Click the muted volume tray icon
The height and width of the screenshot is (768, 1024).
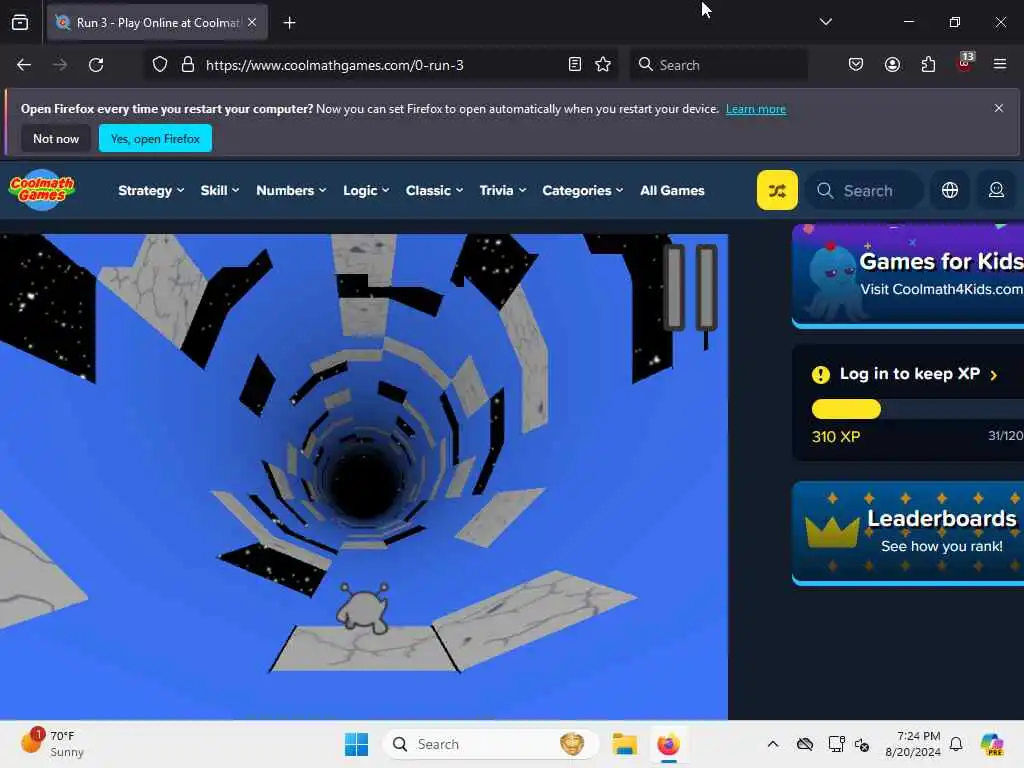(x=862, y=744)
